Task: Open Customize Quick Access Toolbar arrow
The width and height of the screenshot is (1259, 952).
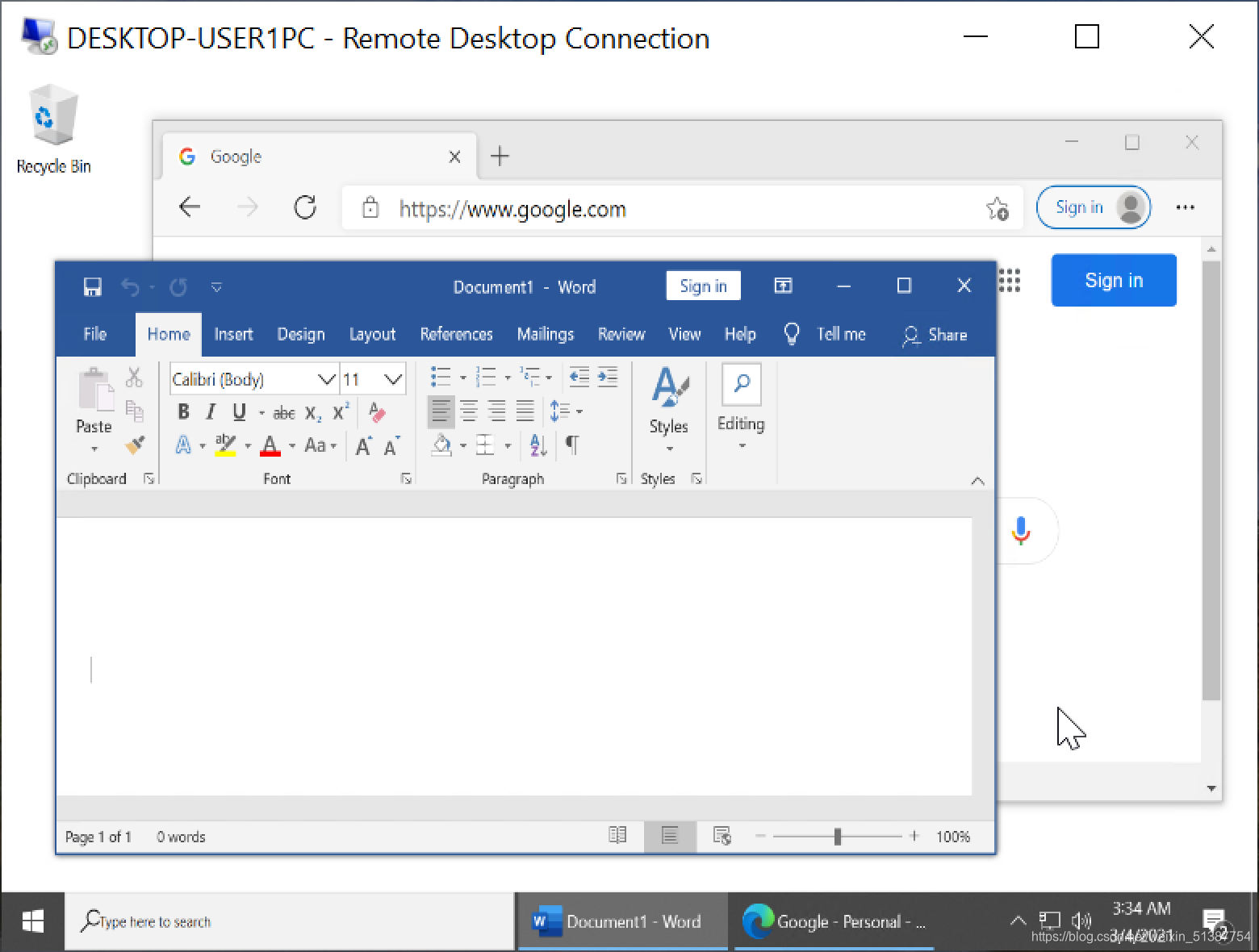Action: [x=216, y=286]
